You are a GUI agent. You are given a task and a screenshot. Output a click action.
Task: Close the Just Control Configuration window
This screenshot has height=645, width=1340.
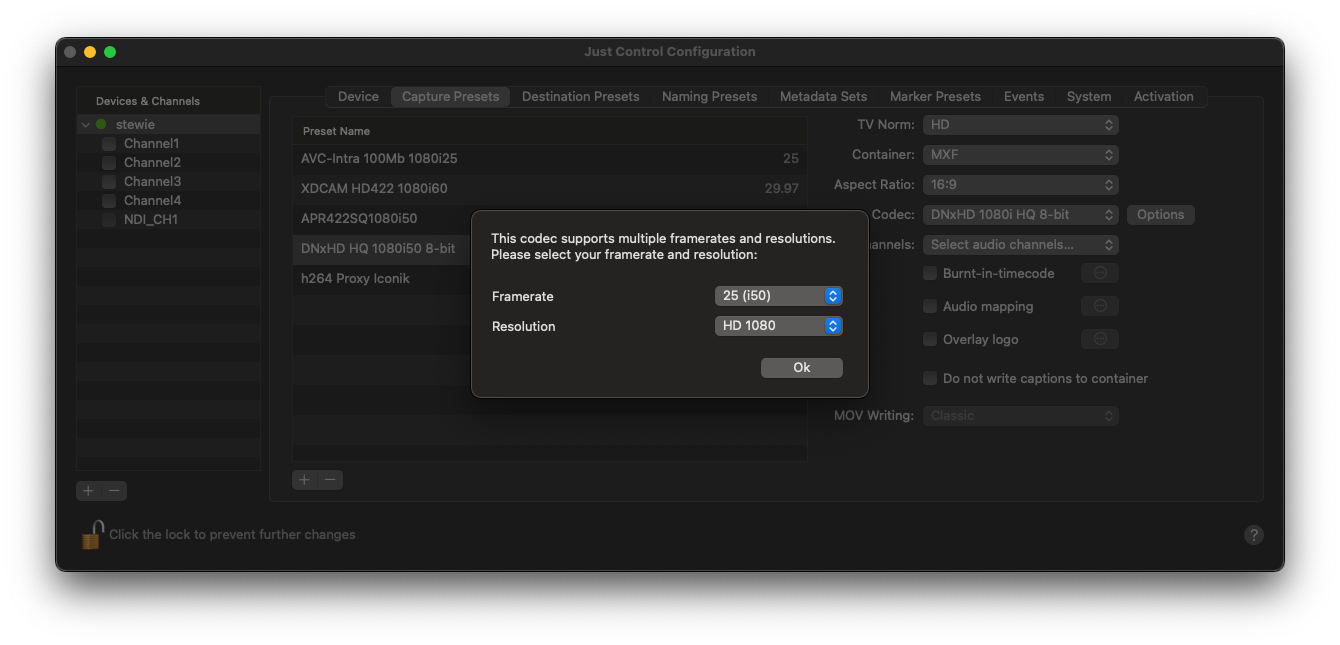[x=70, y=52]
